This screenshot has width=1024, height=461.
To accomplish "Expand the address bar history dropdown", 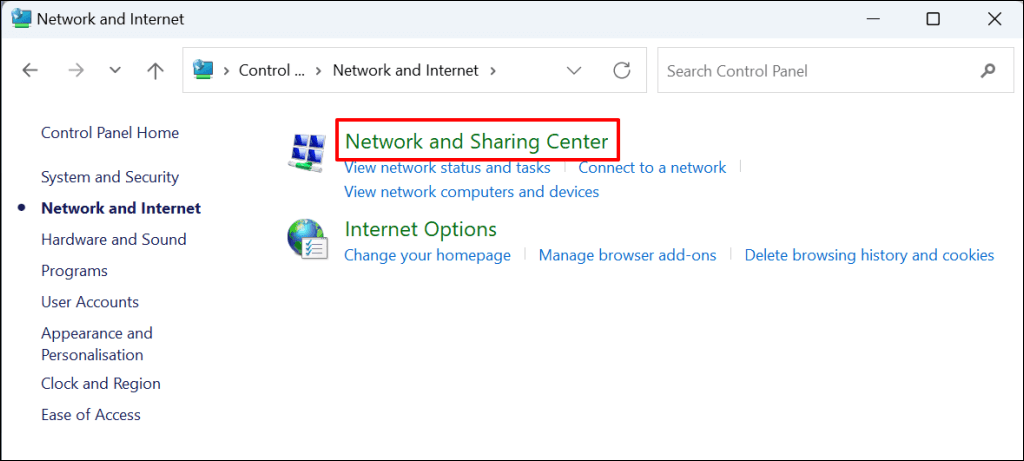I will pyautogui.click(x=574, y=71).
